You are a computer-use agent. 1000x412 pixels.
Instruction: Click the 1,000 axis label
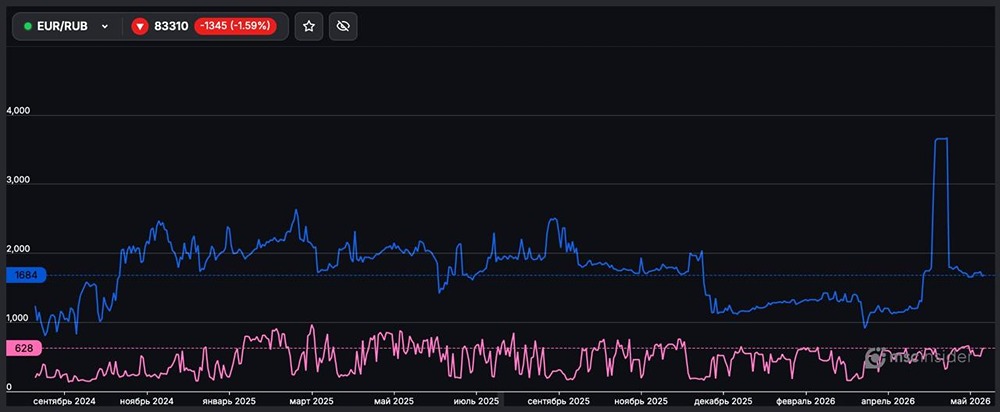coord(18,318)
